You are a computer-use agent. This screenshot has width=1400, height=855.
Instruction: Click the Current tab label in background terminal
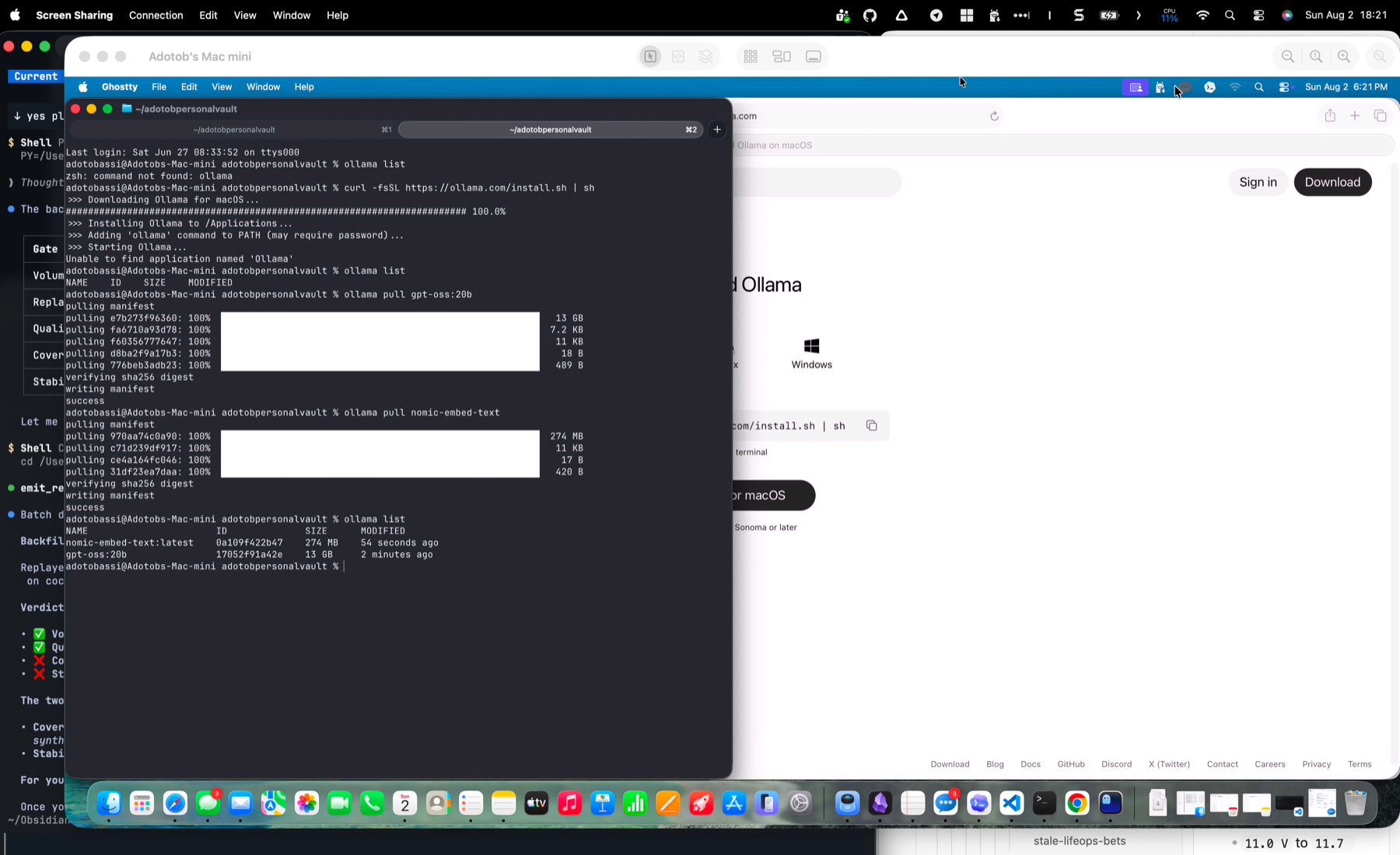[x=36, y=76]
